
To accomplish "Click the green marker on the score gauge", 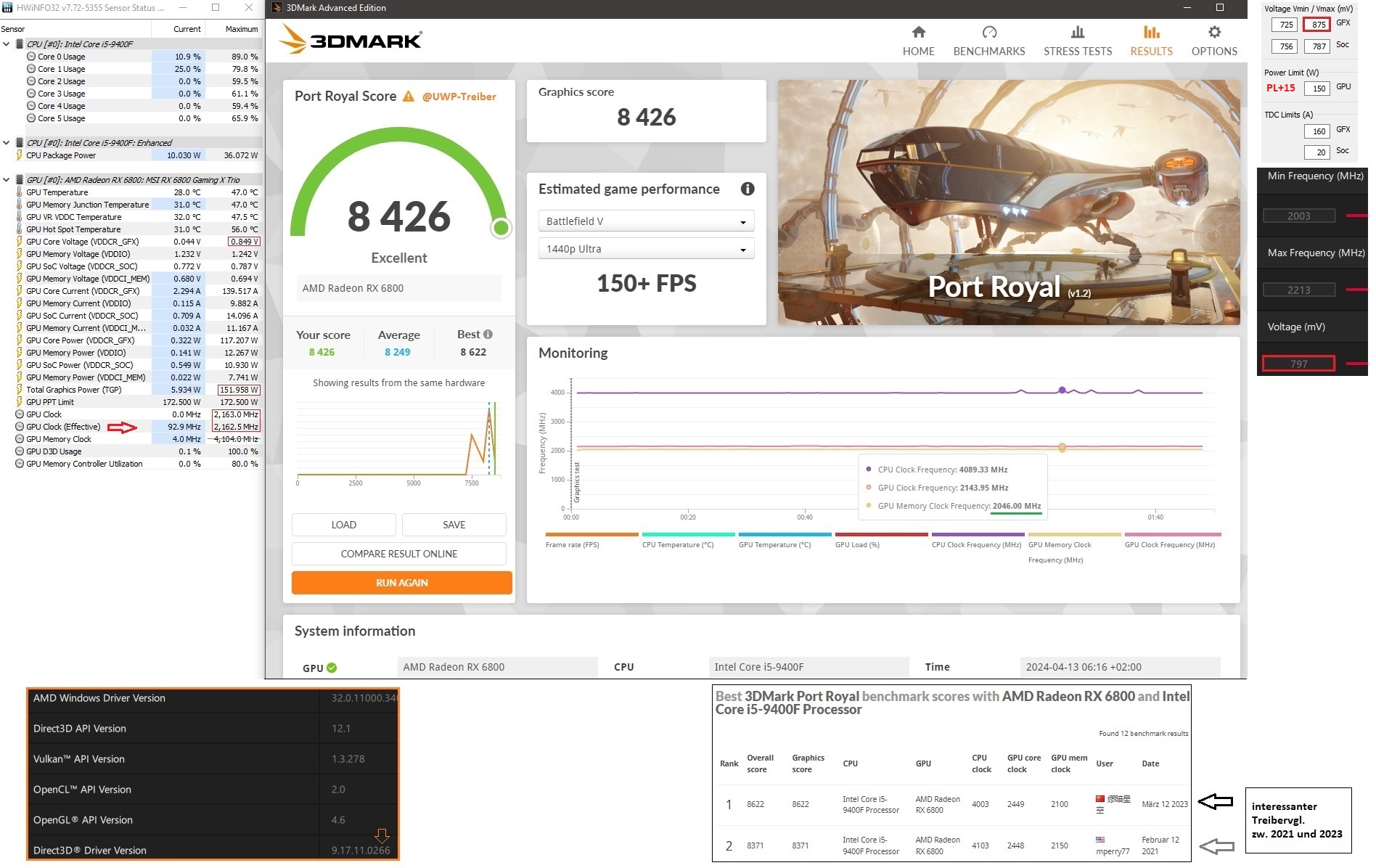I will (x=501, y=228).
